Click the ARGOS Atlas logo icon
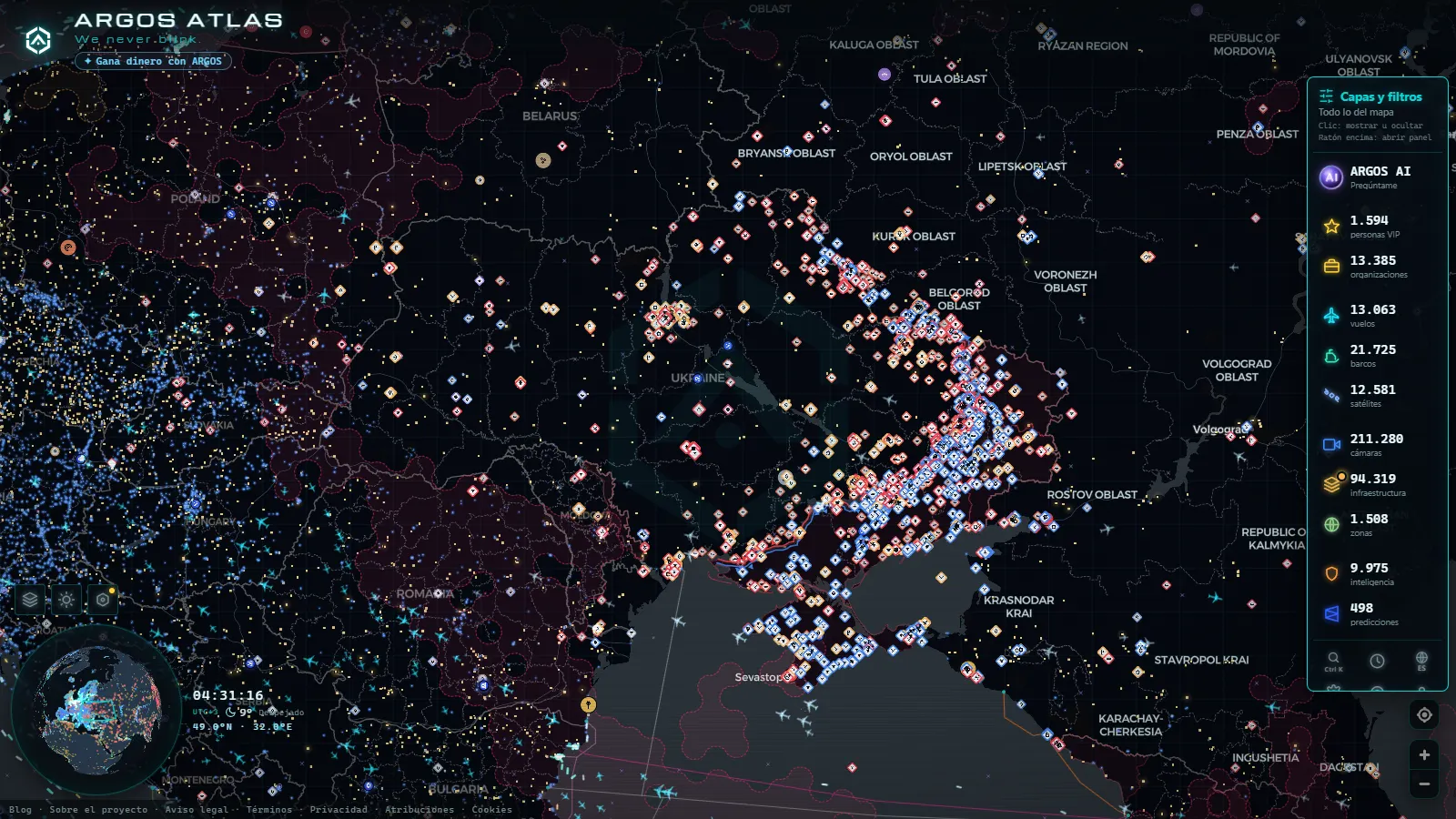This screenshot has width=1456, height=819. [x=38, y=40]
